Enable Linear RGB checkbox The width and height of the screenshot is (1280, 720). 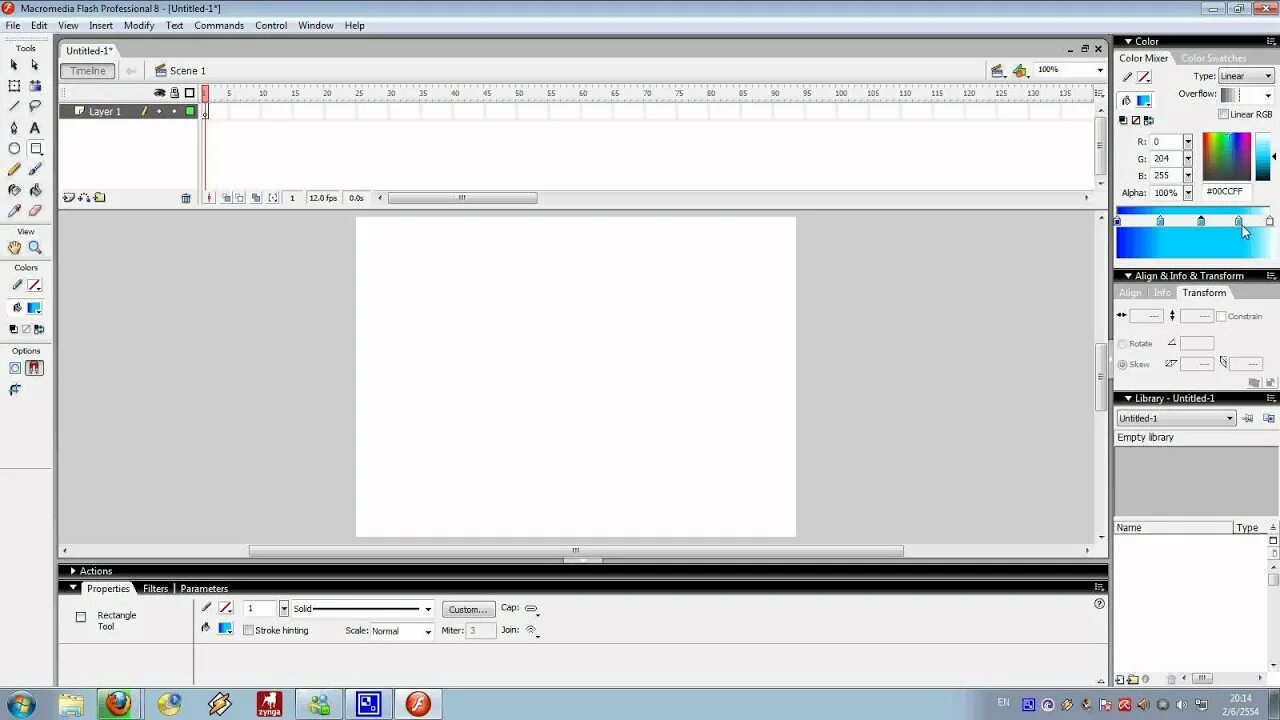pos(1223,114)
